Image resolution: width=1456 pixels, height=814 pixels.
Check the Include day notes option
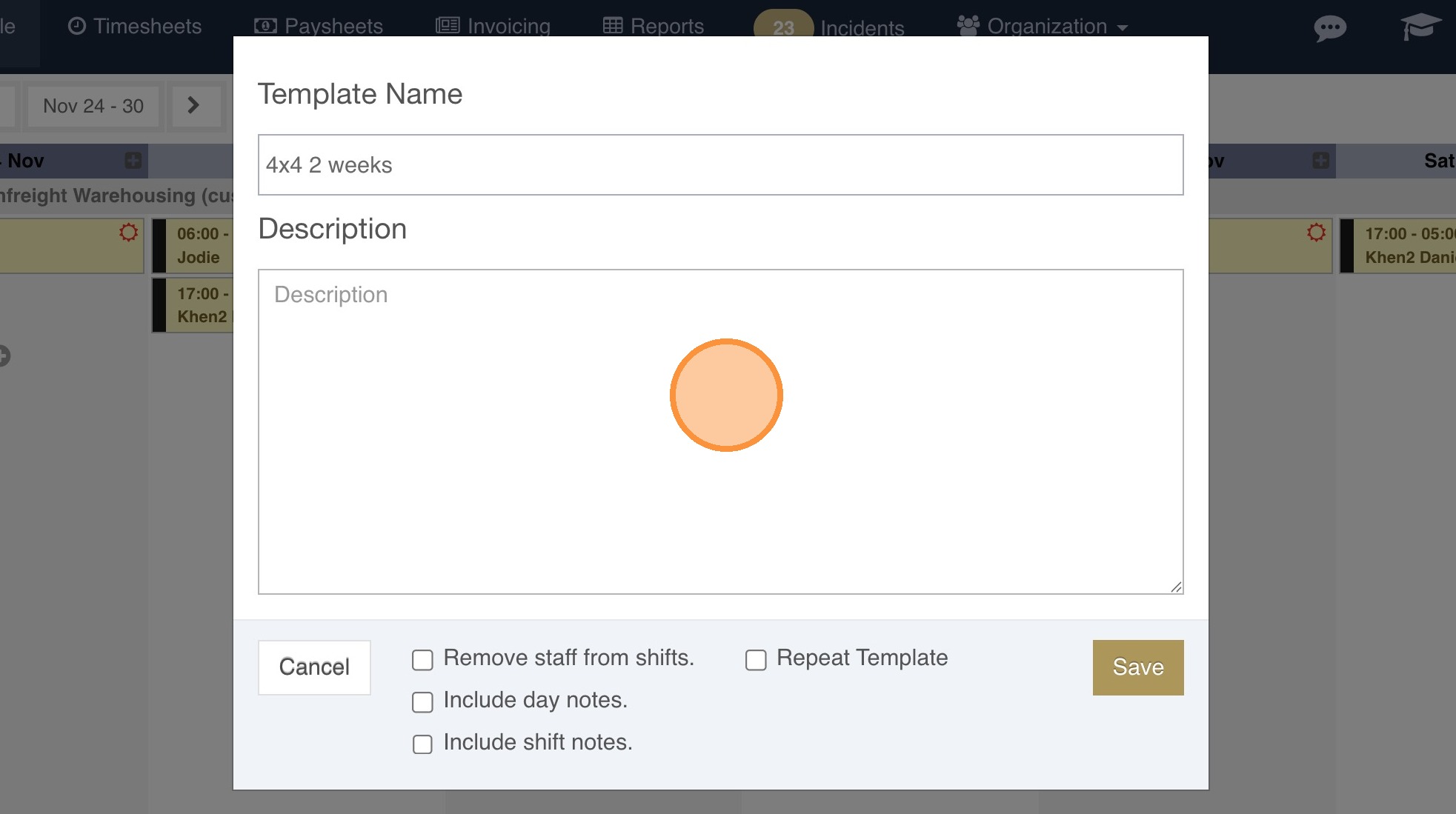[x=422, y=702]
